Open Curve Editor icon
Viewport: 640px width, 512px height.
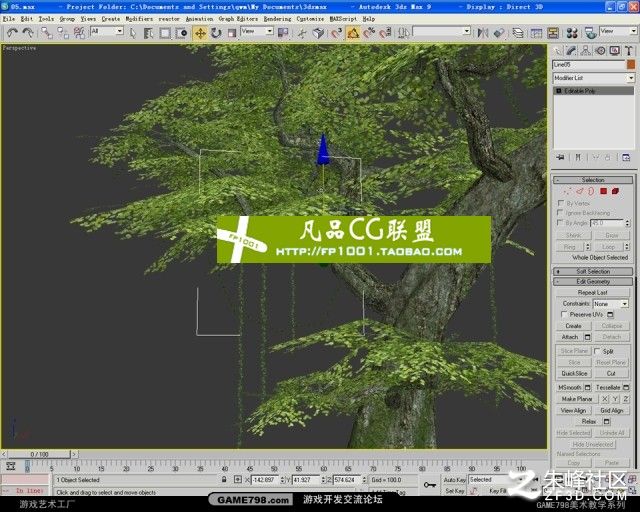coord(536,33)
